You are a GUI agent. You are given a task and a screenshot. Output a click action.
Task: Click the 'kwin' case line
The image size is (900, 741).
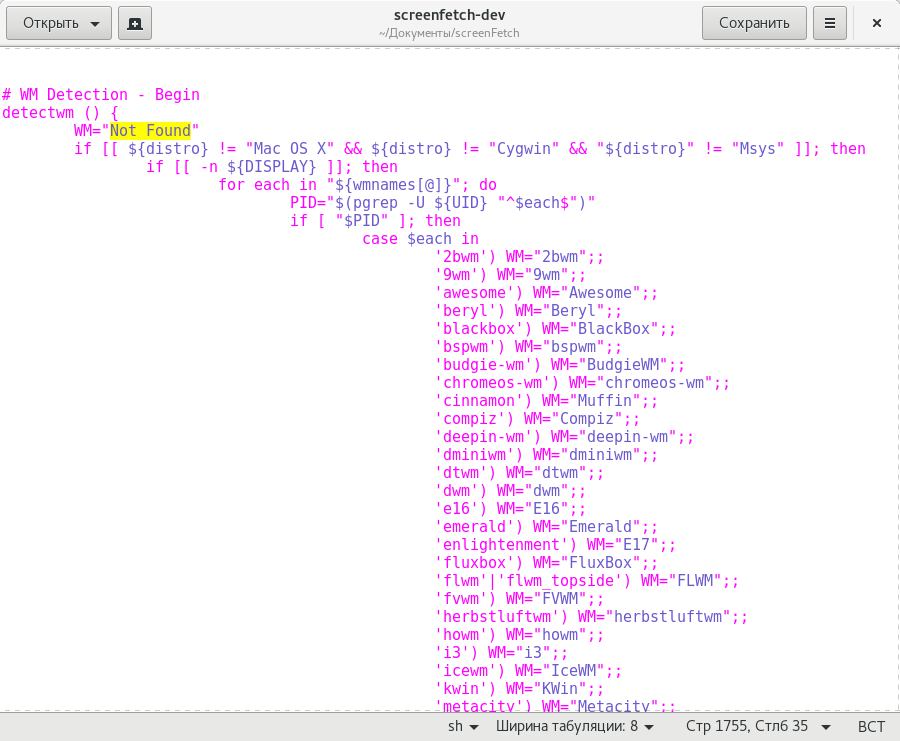(519, 689)
